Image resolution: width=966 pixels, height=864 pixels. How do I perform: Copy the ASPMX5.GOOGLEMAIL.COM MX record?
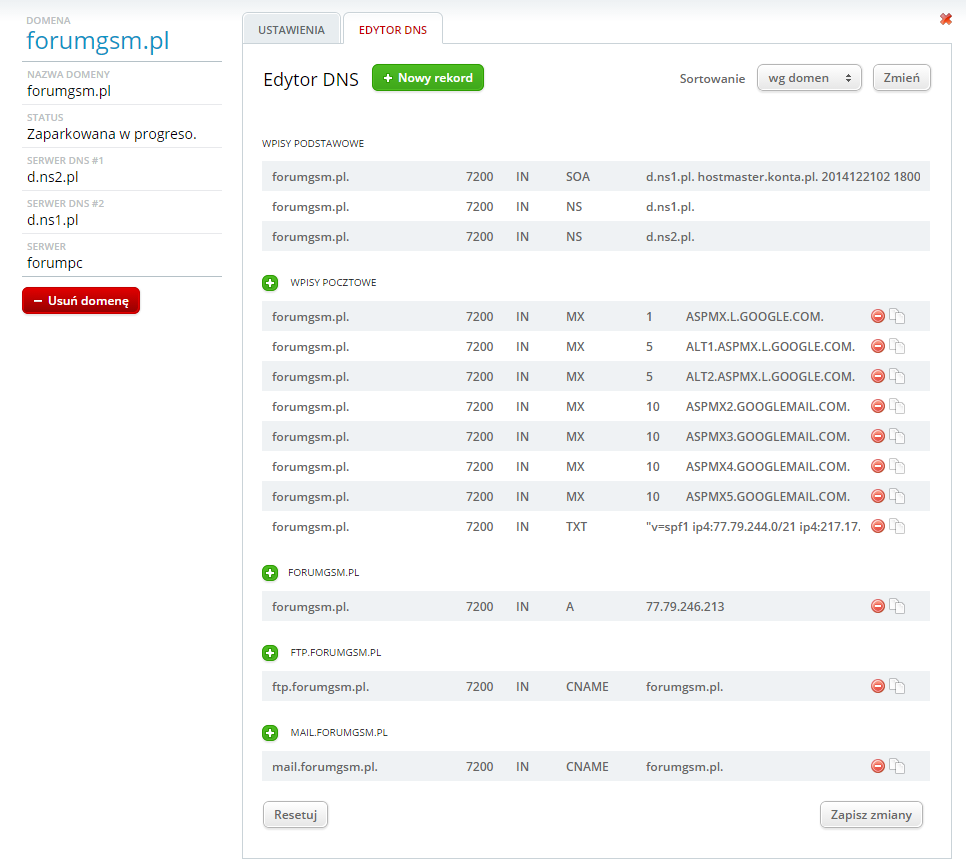point(898,497)
